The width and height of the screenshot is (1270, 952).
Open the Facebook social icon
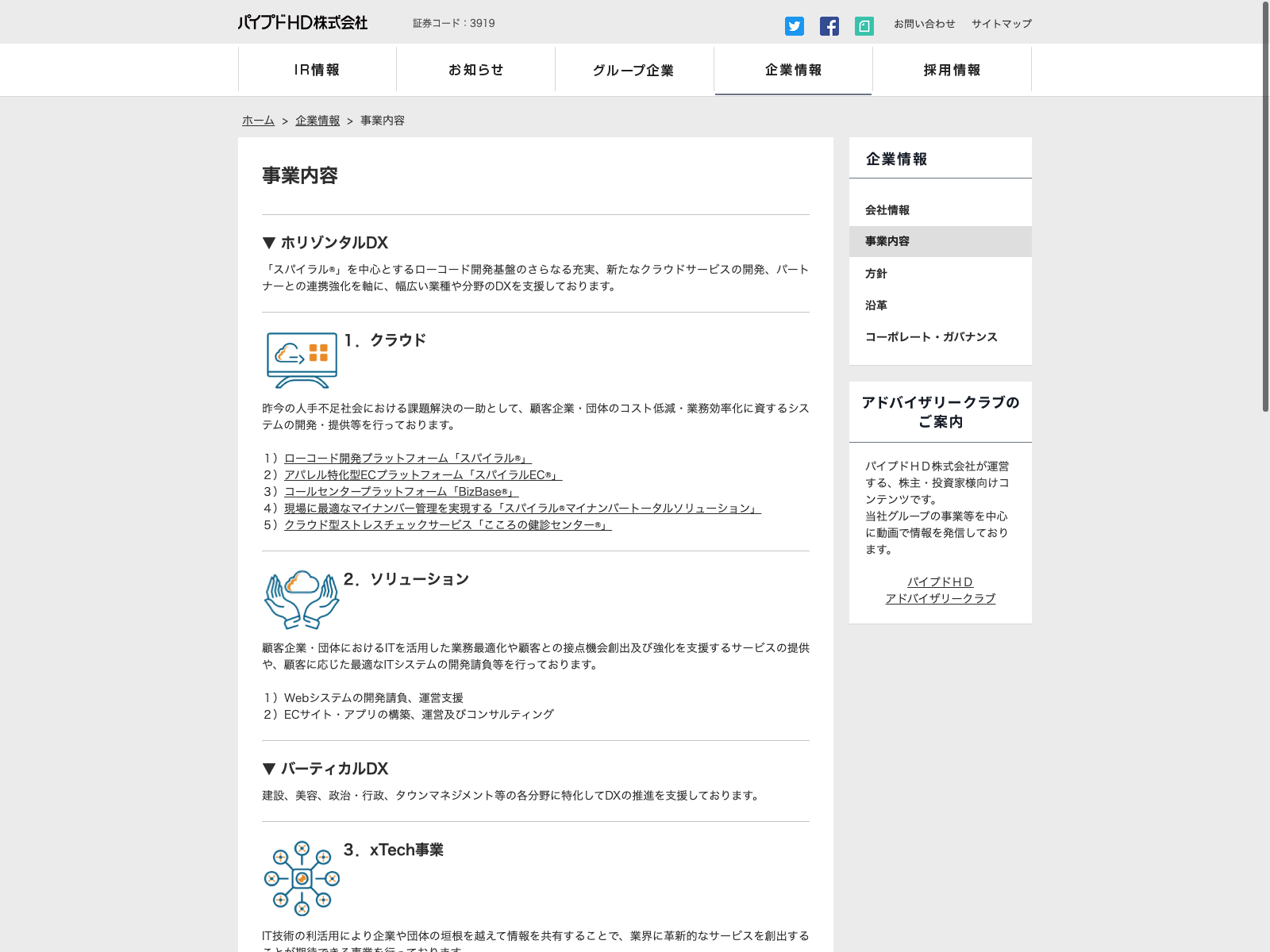coord(829,26)
